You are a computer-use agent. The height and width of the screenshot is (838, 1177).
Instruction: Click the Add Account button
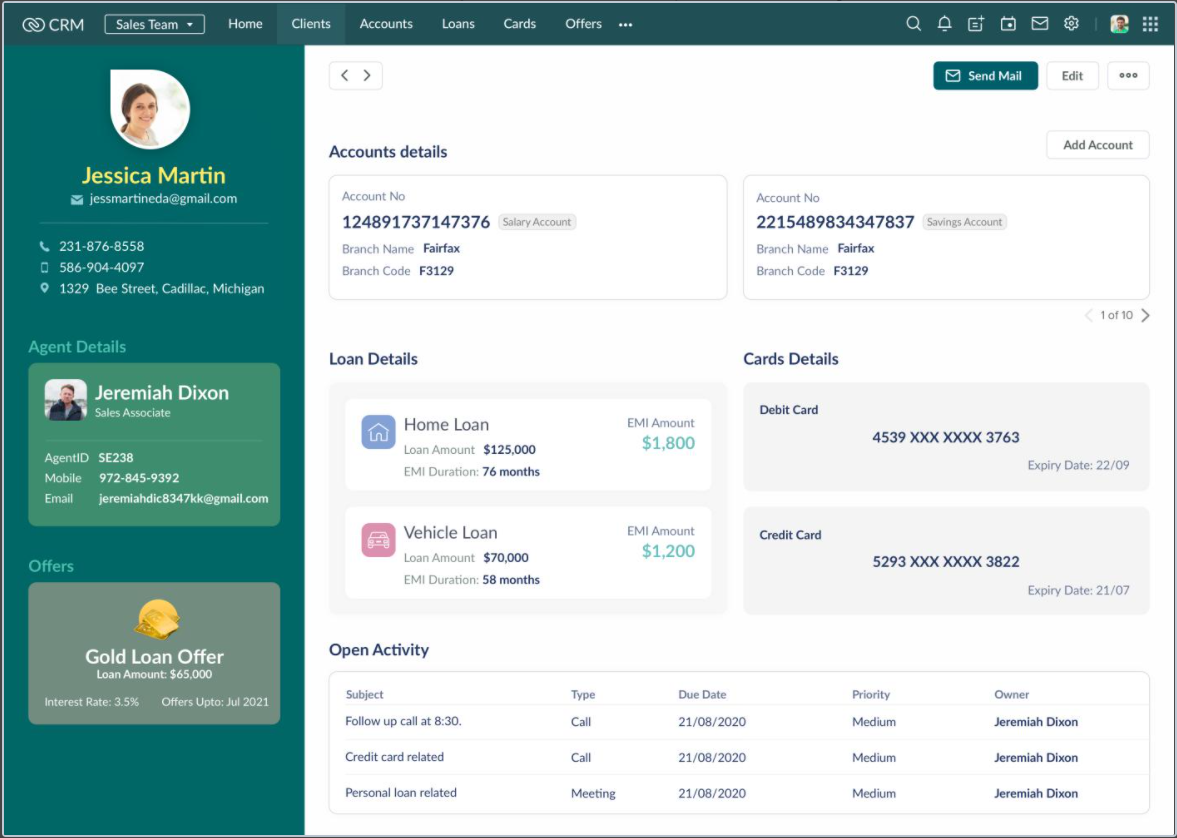coord(1097,145)
